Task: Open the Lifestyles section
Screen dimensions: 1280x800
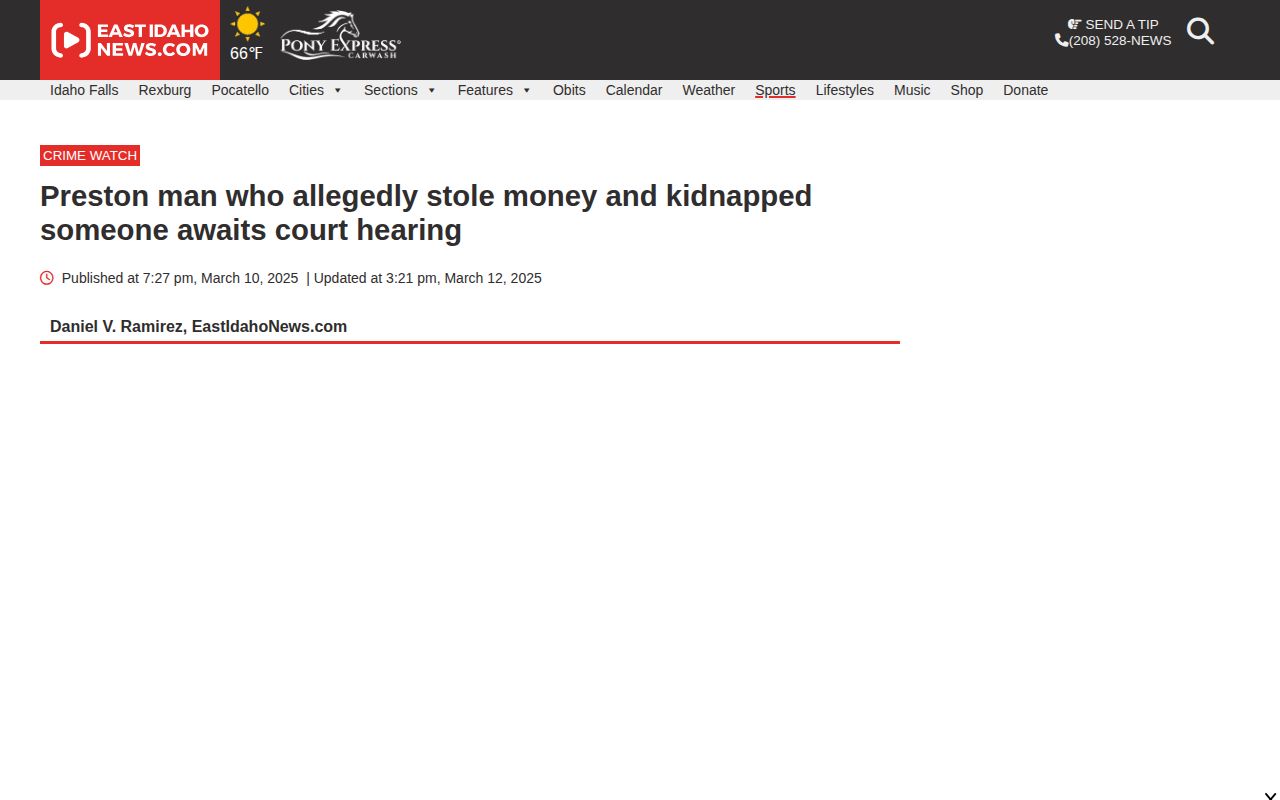Action: pos(845,90)
